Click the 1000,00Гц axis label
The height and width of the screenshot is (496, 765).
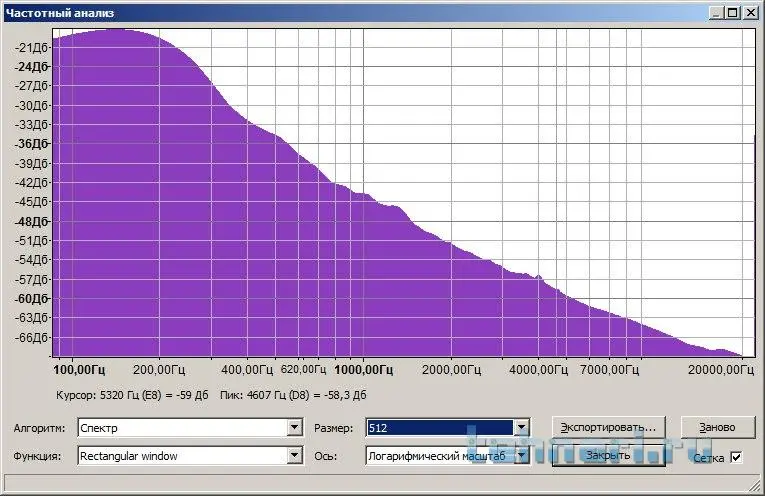click(363, 369)
